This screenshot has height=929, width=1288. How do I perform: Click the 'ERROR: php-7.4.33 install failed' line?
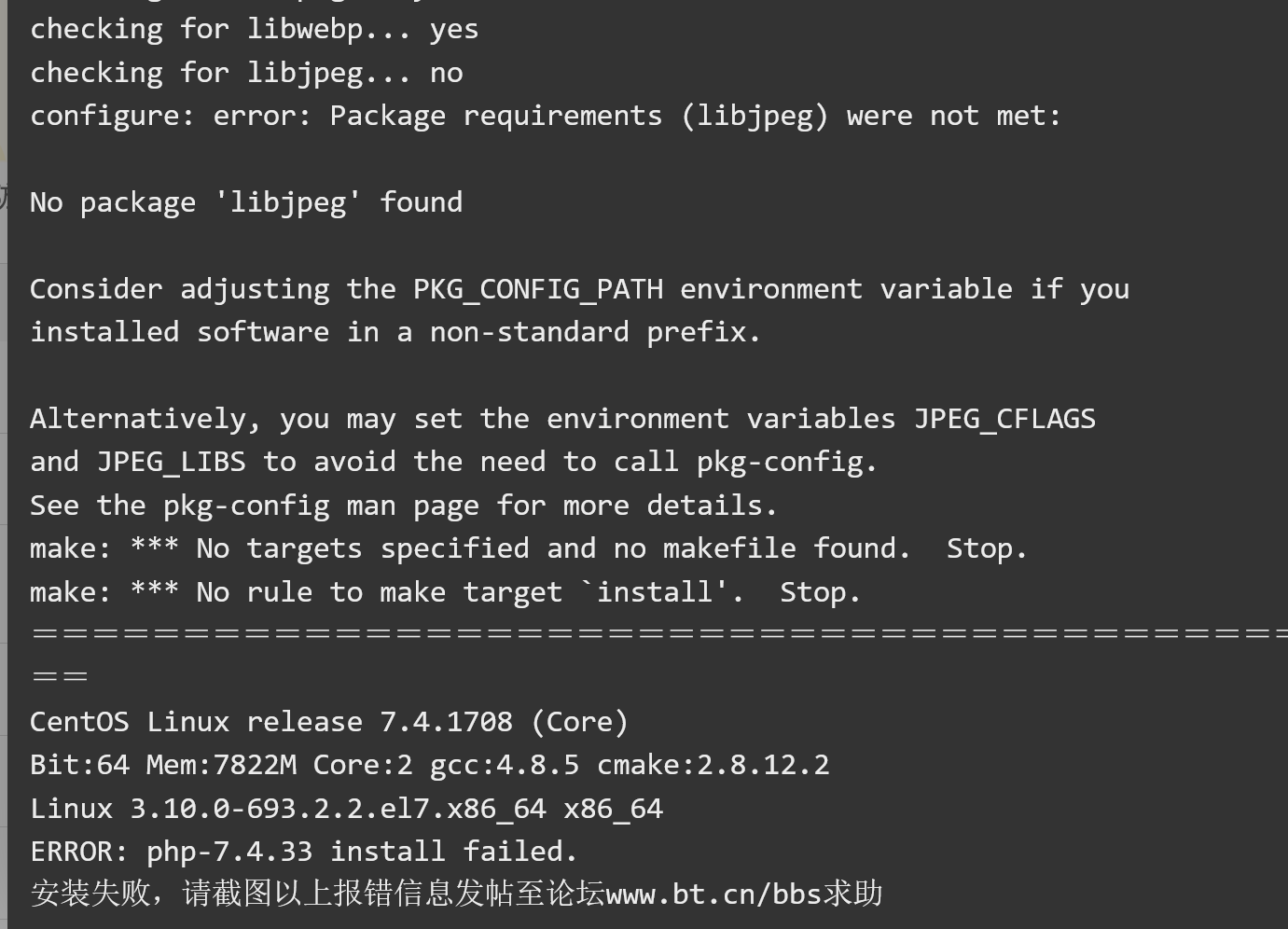click(x=304, y=852)
